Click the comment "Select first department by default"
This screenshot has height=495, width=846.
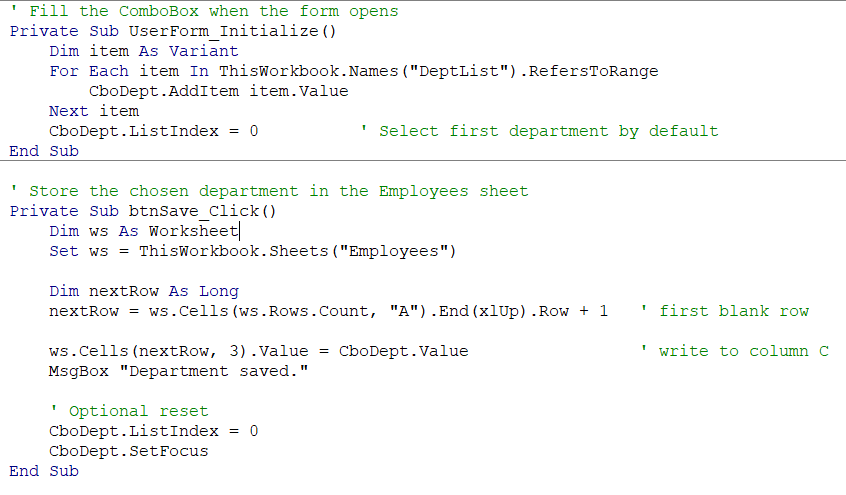(x=540, y=131)
